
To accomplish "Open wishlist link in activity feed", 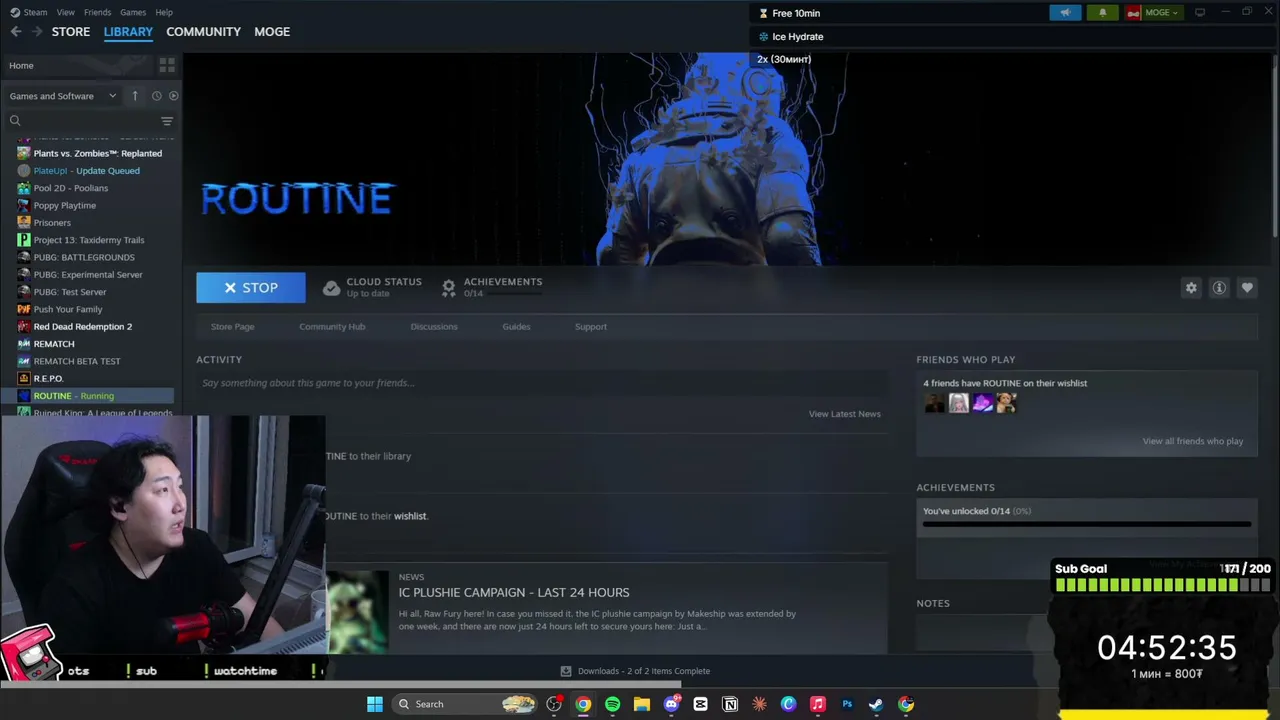I will point(410,516).
